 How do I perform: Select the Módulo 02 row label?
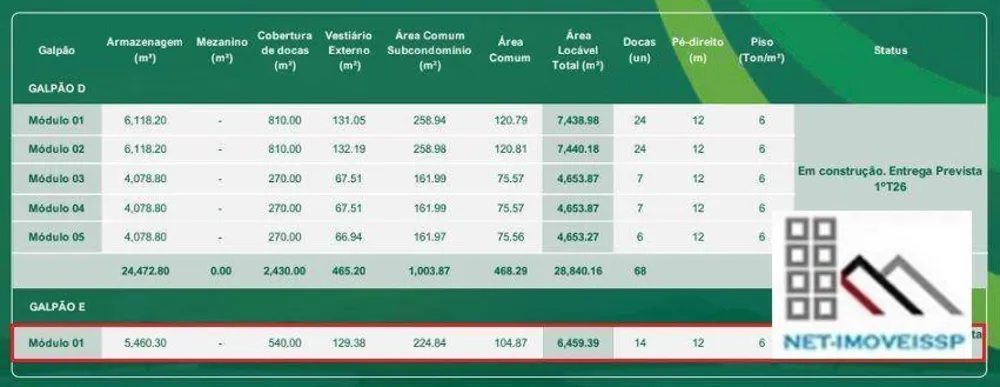pos(56,149)
